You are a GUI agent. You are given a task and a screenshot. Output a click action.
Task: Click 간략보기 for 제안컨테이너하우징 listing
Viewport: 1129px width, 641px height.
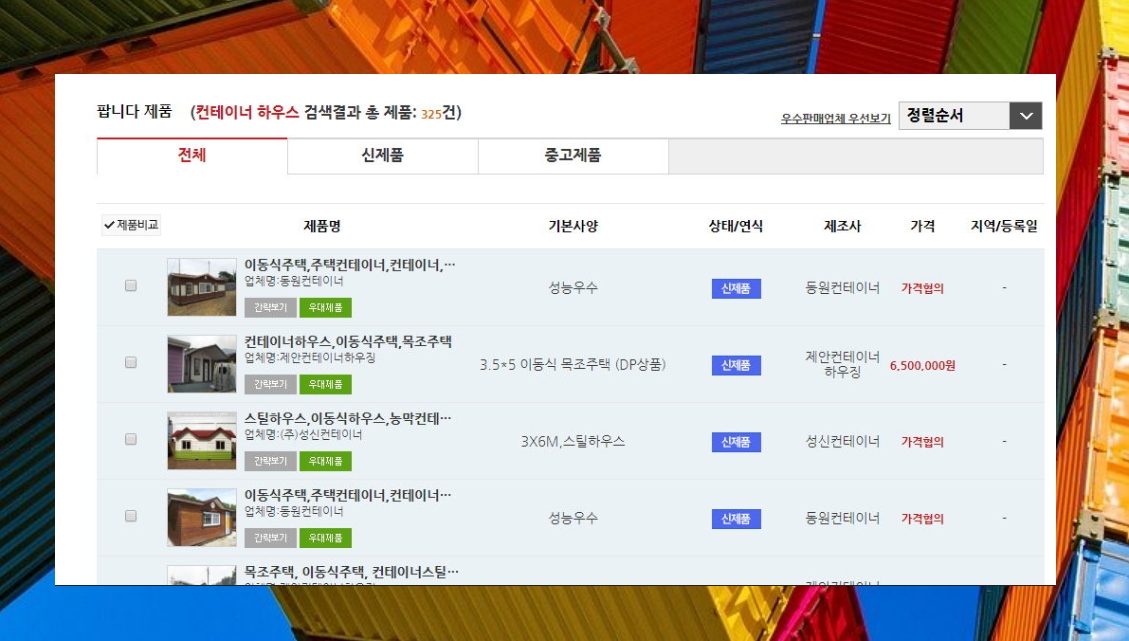pyautogui.click(x=270, y=385)
